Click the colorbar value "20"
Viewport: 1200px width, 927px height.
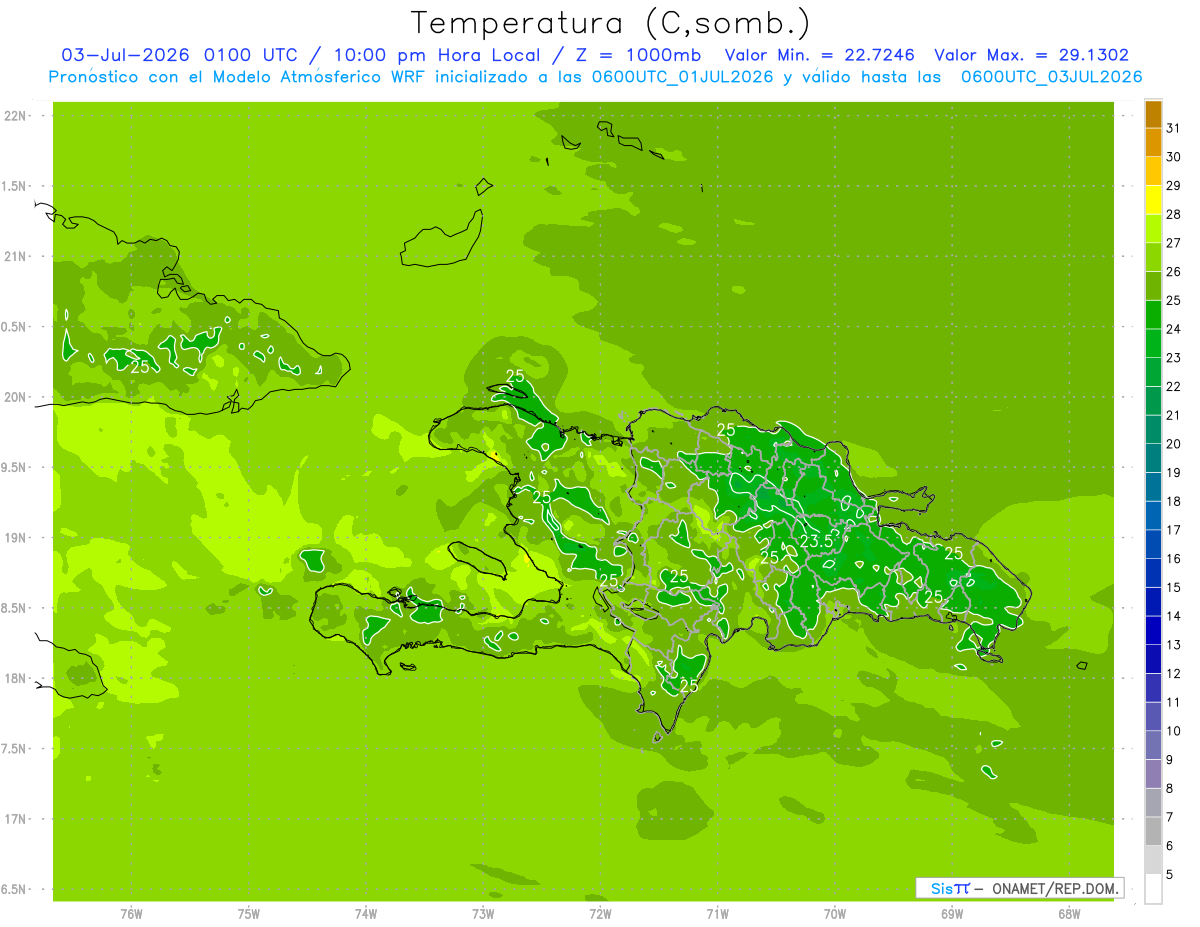tap(1173, 444)
